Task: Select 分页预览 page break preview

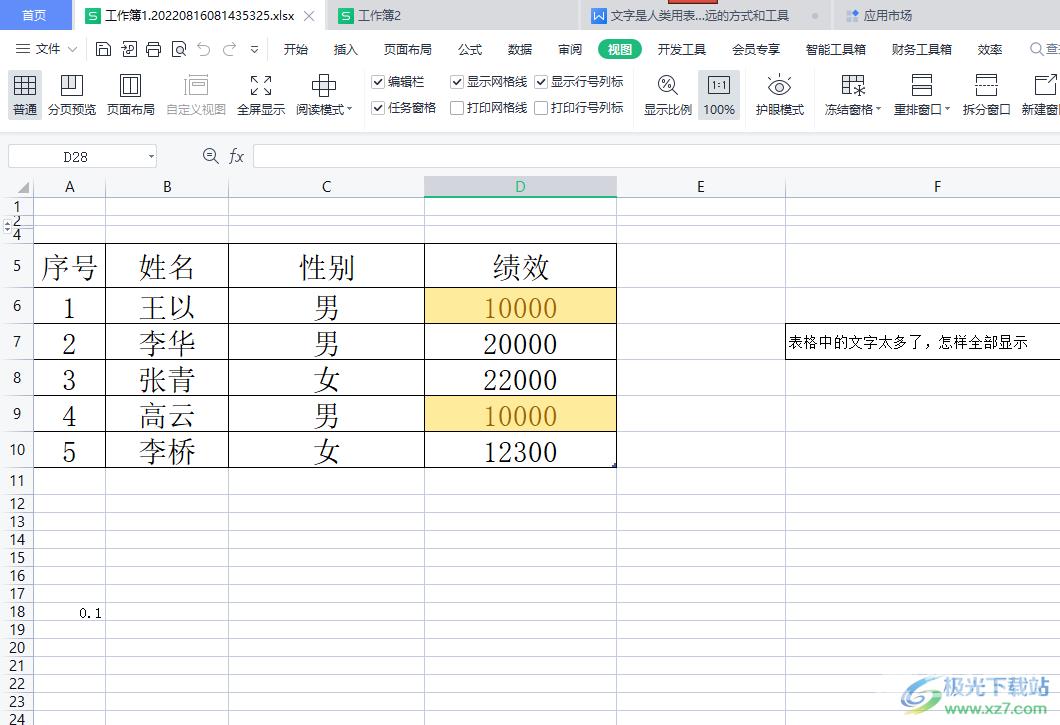Action: [x=72, y=95]
